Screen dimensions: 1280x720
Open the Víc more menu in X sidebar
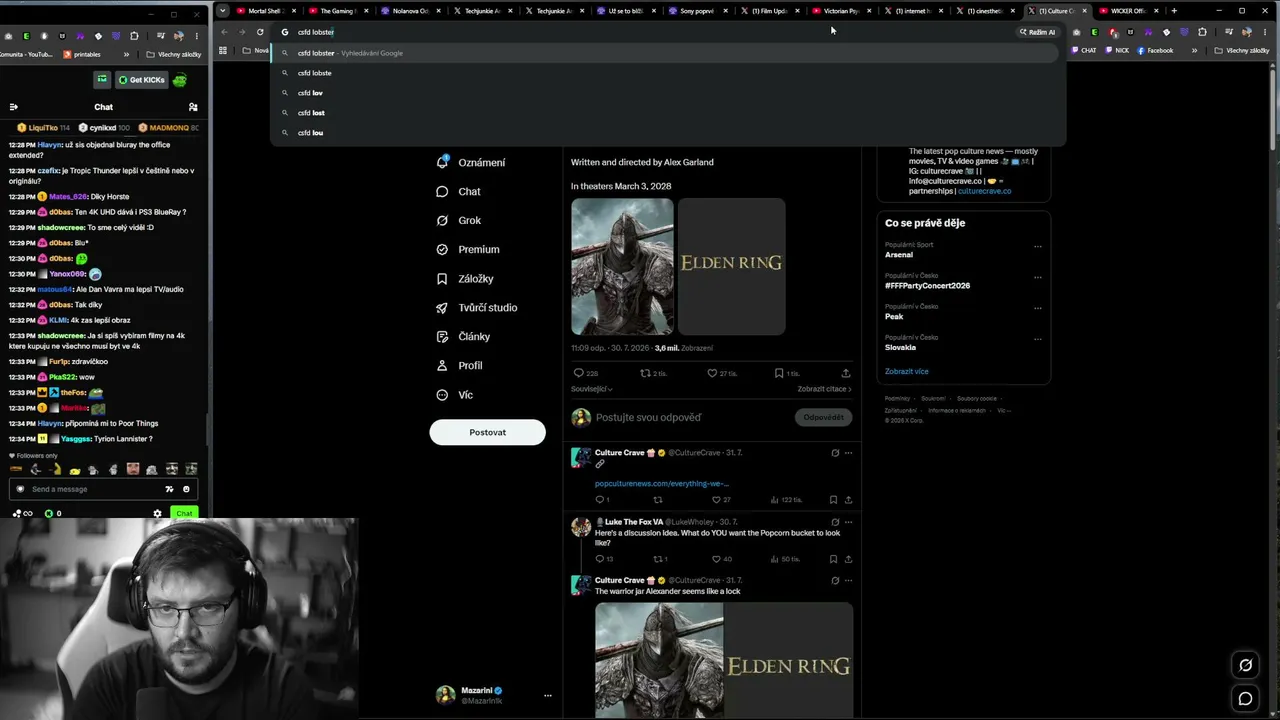pyautogui.click(x=454, y=394)
